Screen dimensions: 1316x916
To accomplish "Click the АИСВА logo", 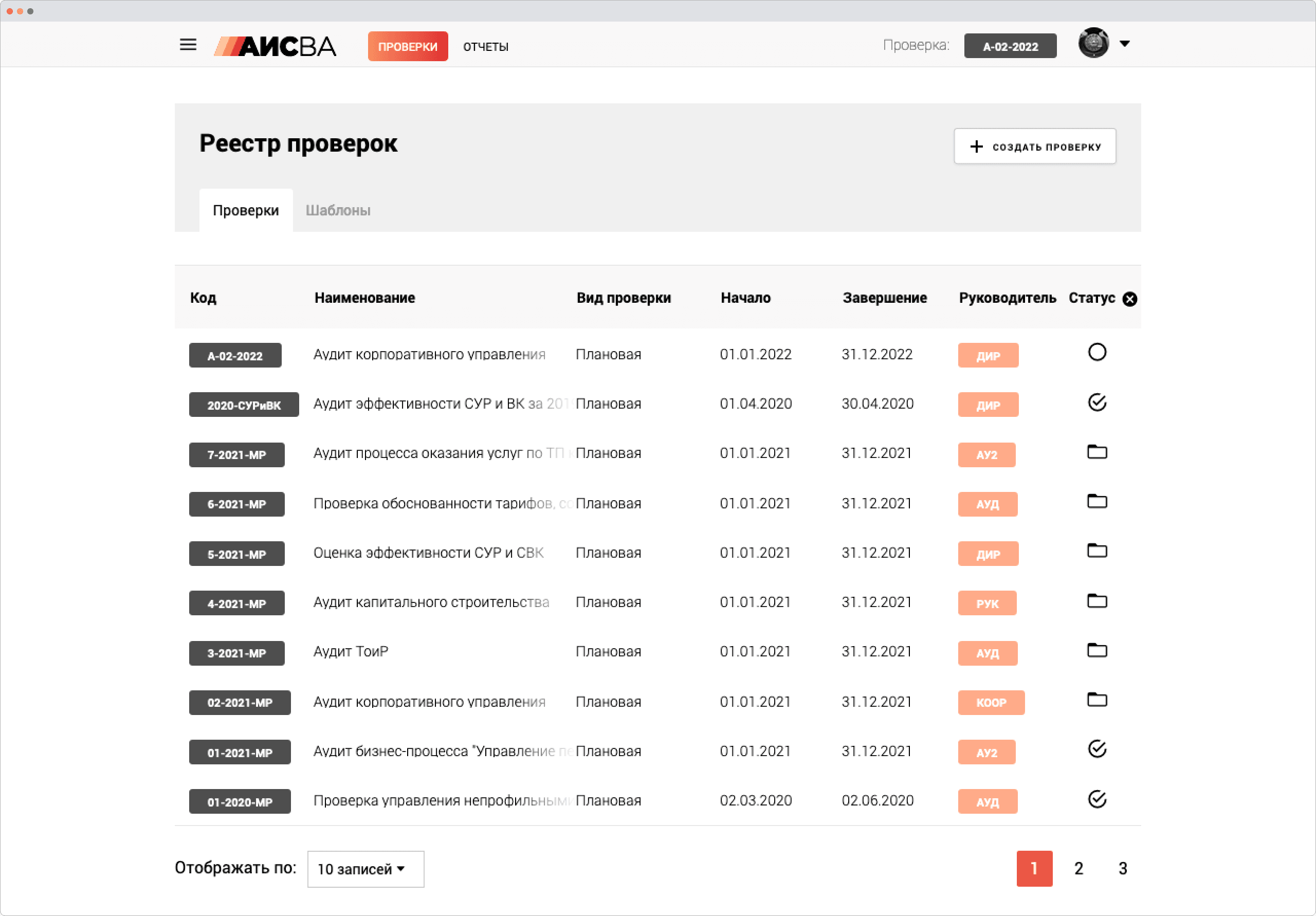I will coord(276,46).
